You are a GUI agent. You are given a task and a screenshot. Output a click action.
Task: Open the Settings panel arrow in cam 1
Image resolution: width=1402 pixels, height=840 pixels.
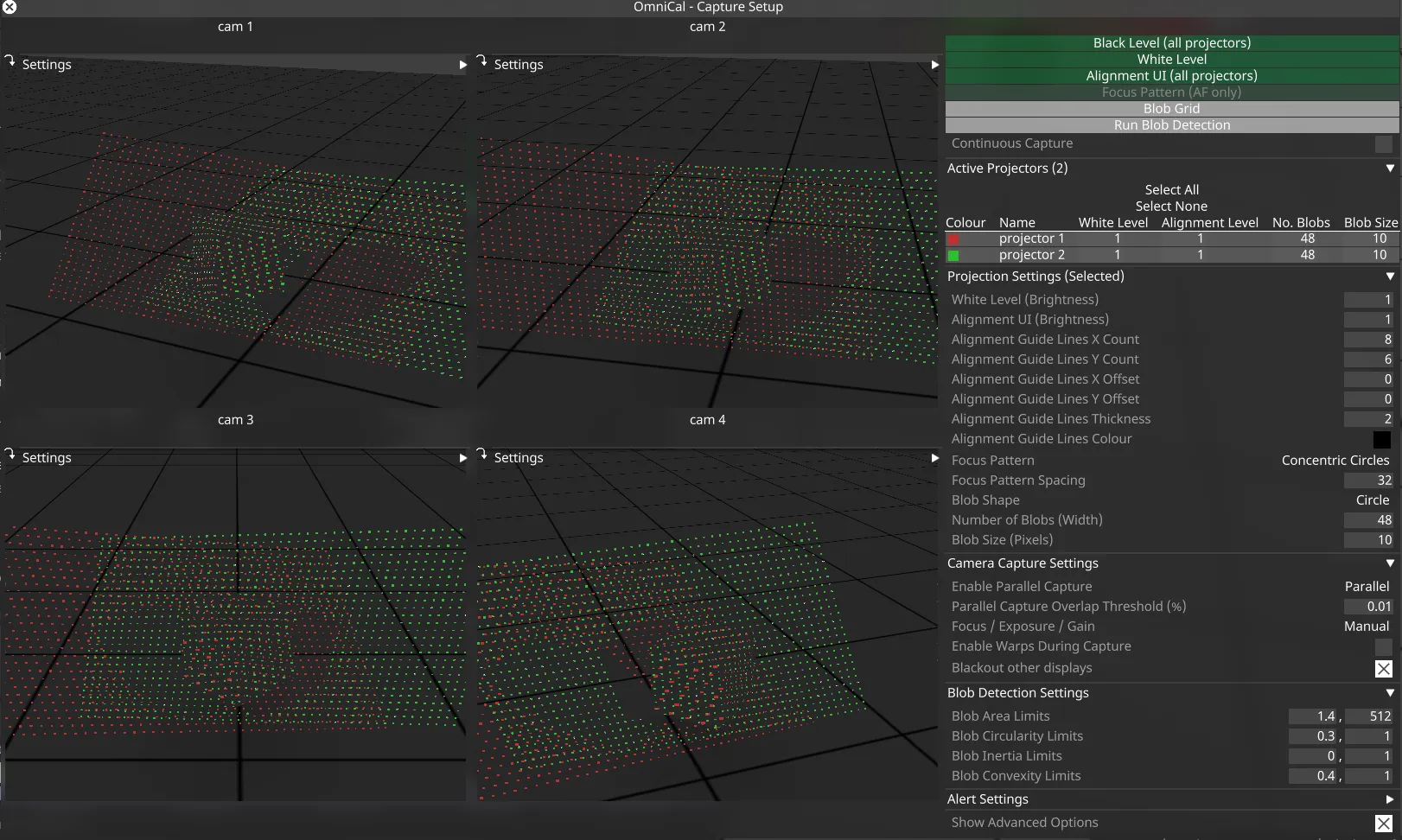462,63
